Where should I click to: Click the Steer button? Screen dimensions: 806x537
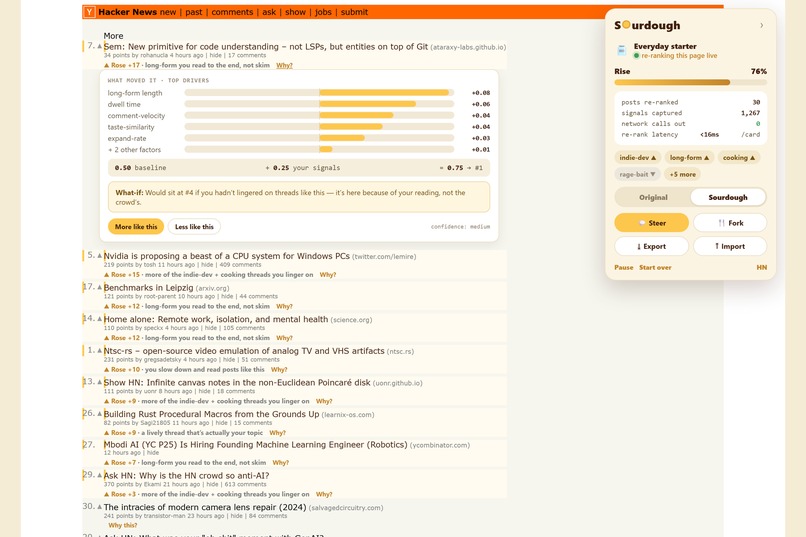651,223
